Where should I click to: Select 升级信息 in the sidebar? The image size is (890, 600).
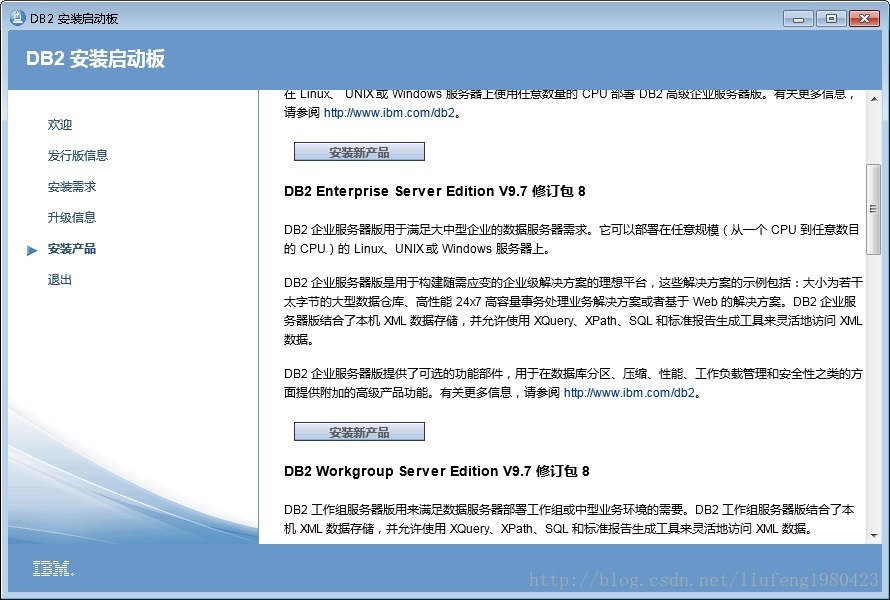tap(72, 217)
